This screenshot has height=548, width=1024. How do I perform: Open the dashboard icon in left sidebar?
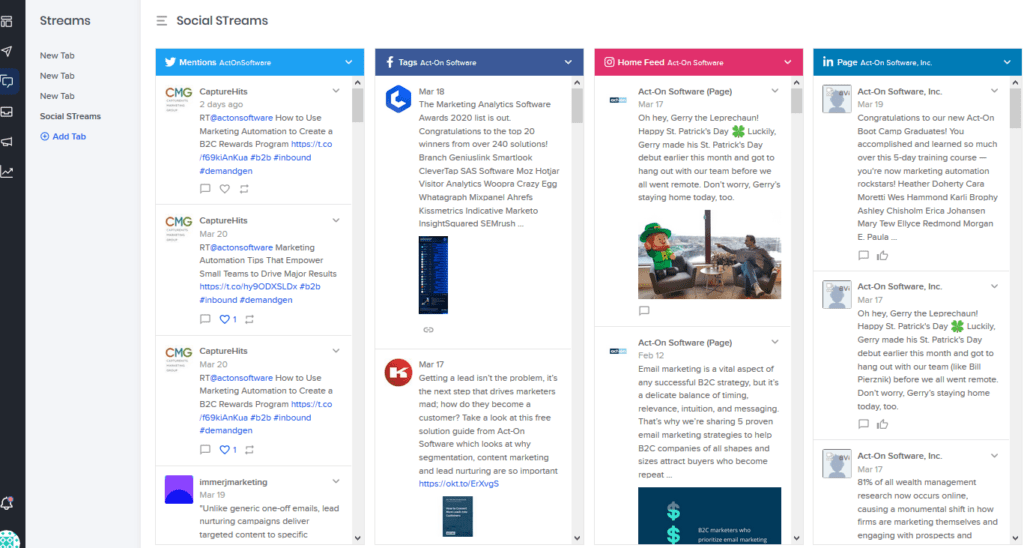coord(7,22)
